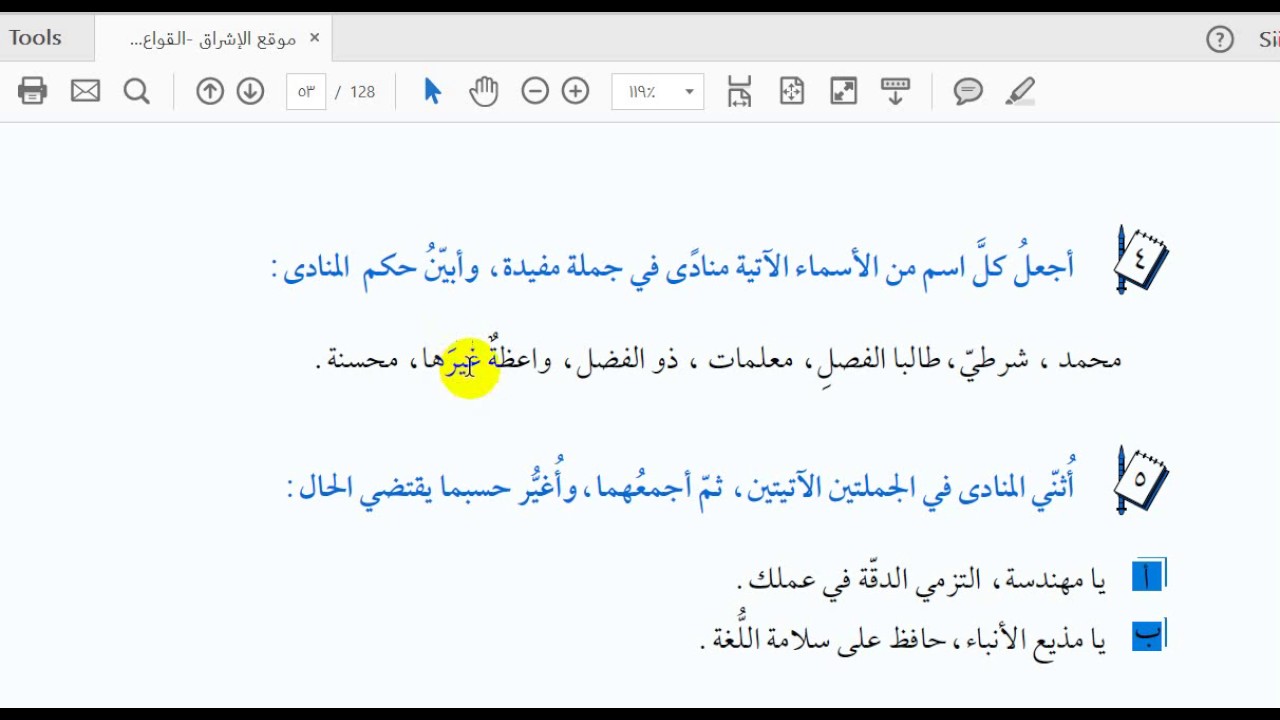Open the Search magnifier tool
This screenshot has width=1280, height=720.
click(x=137, y=92)
